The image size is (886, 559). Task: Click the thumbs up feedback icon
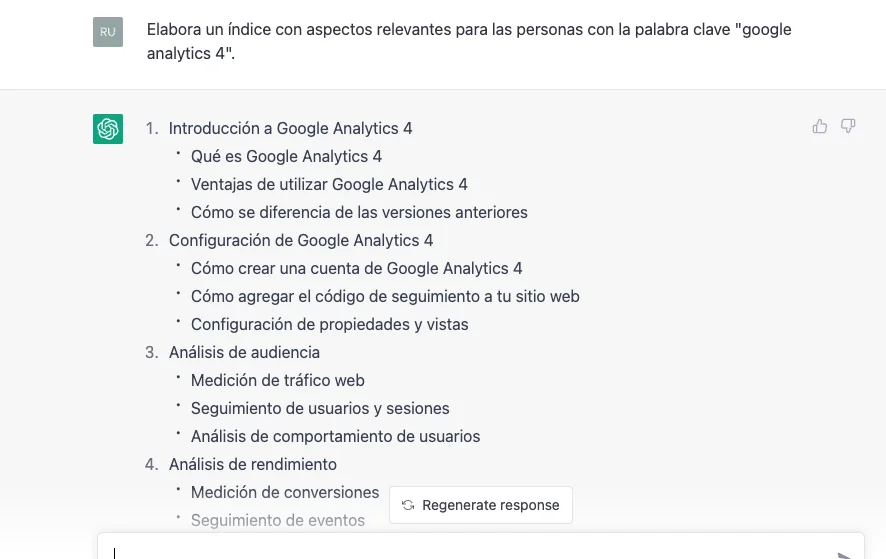820,126
